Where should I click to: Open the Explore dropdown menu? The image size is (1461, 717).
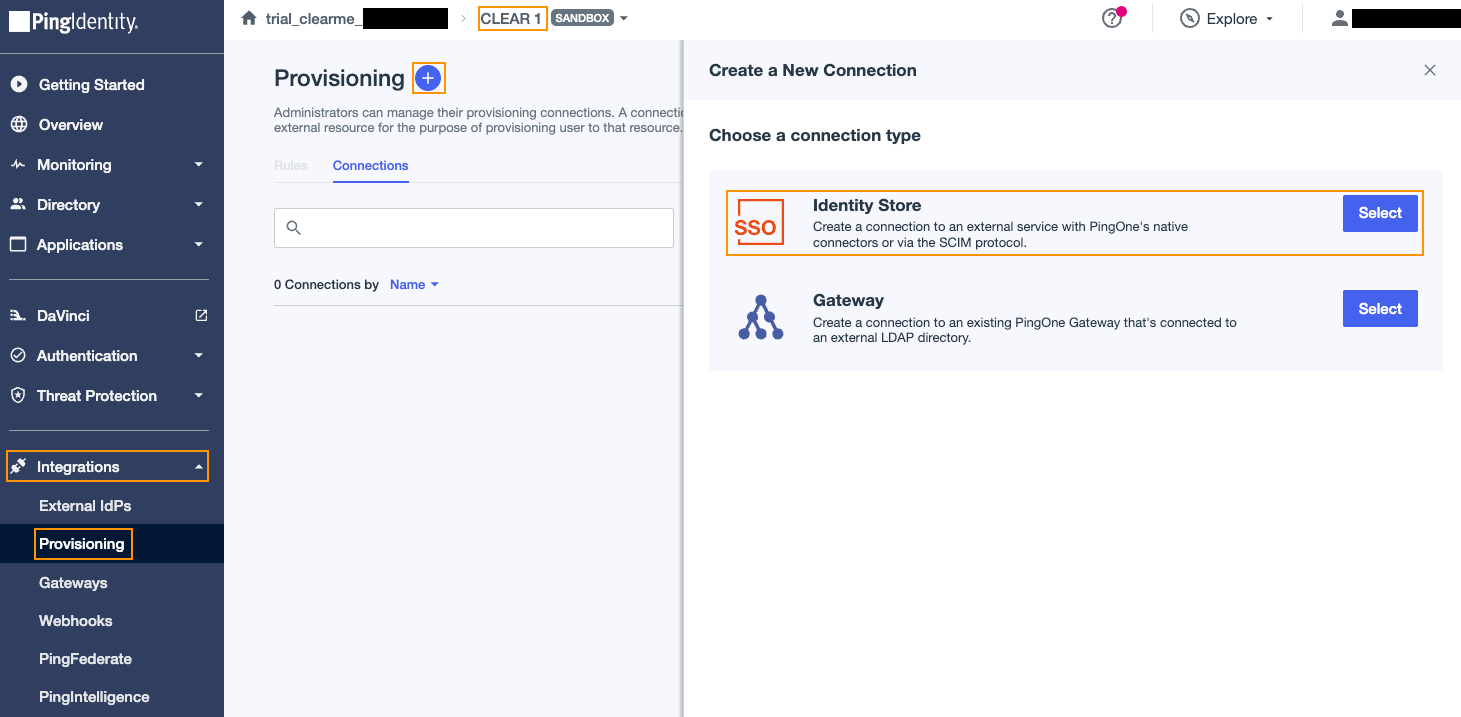point(1228,18)
